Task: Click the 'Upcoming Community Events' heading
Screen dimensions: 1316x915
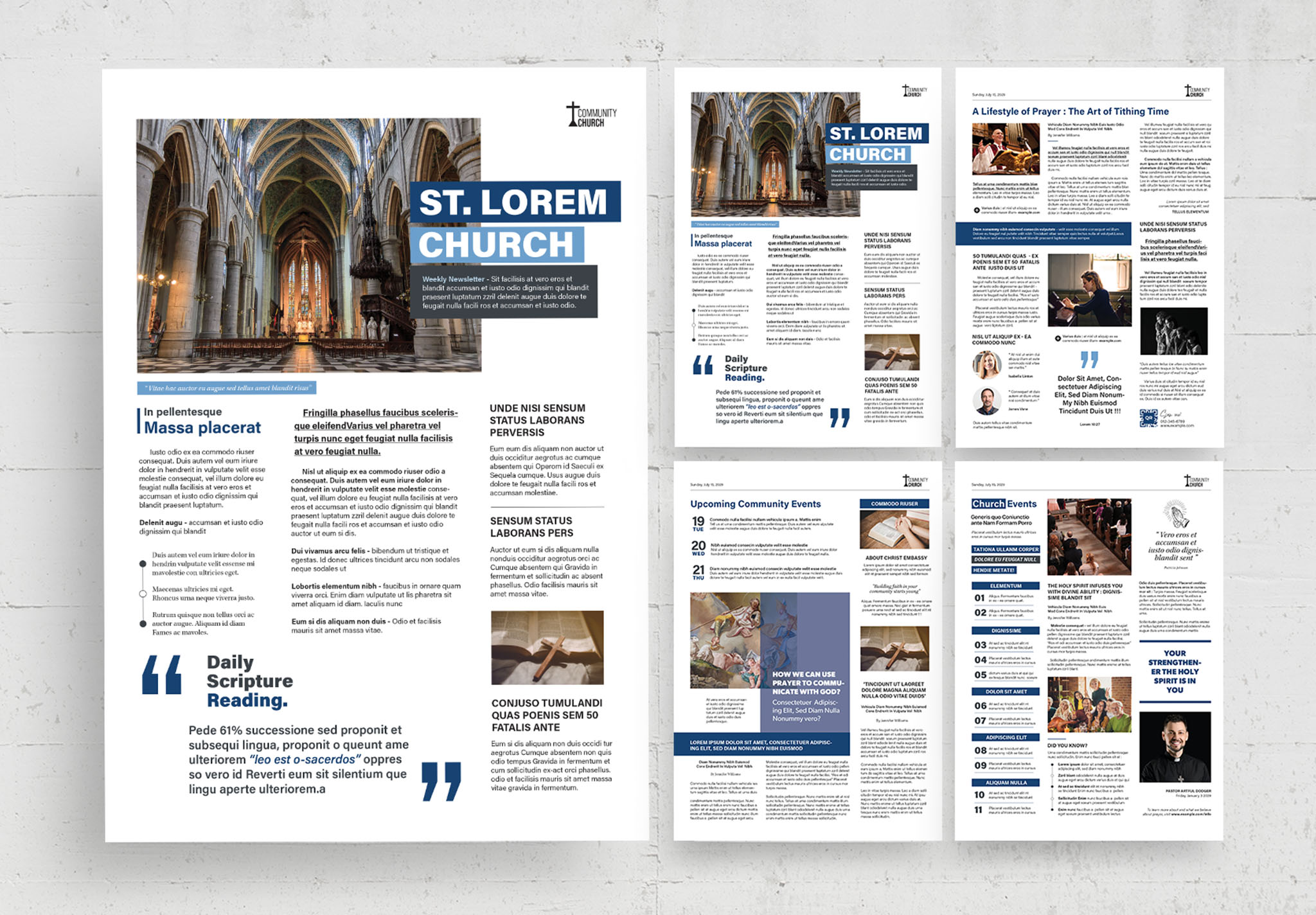Action: pos(756,504)
